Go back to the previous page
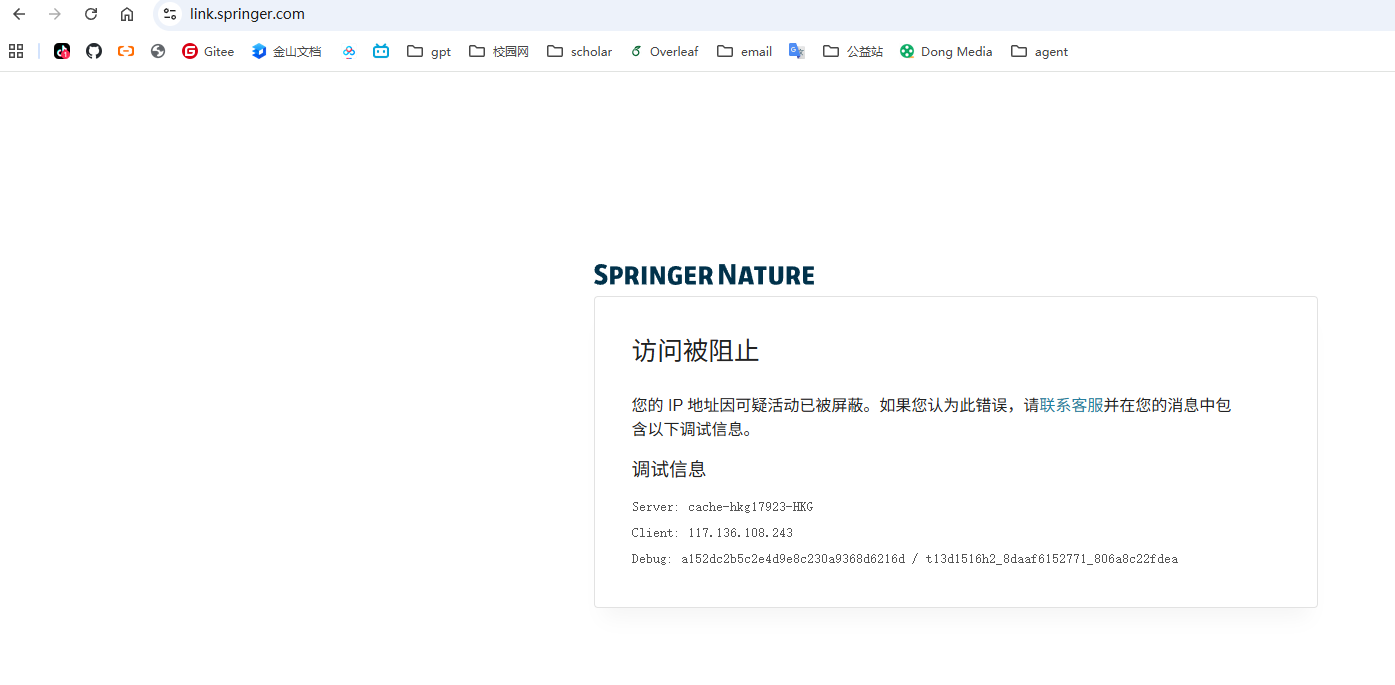The width and height of the screenshot is (1395, 685). [x=19, y=14]
